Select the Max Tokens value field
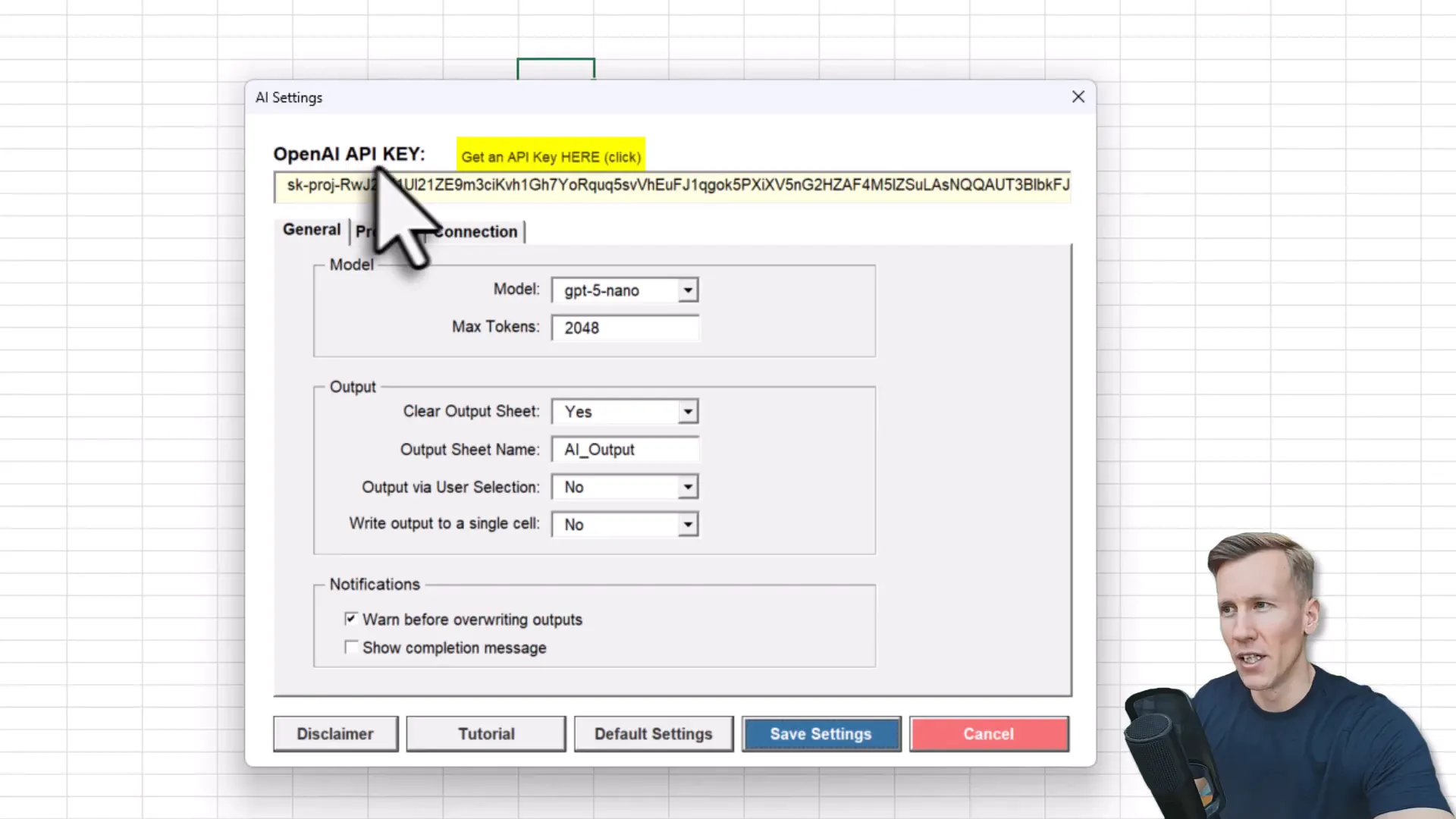This screenshot has height=819, width=1456. coord(625,327)
